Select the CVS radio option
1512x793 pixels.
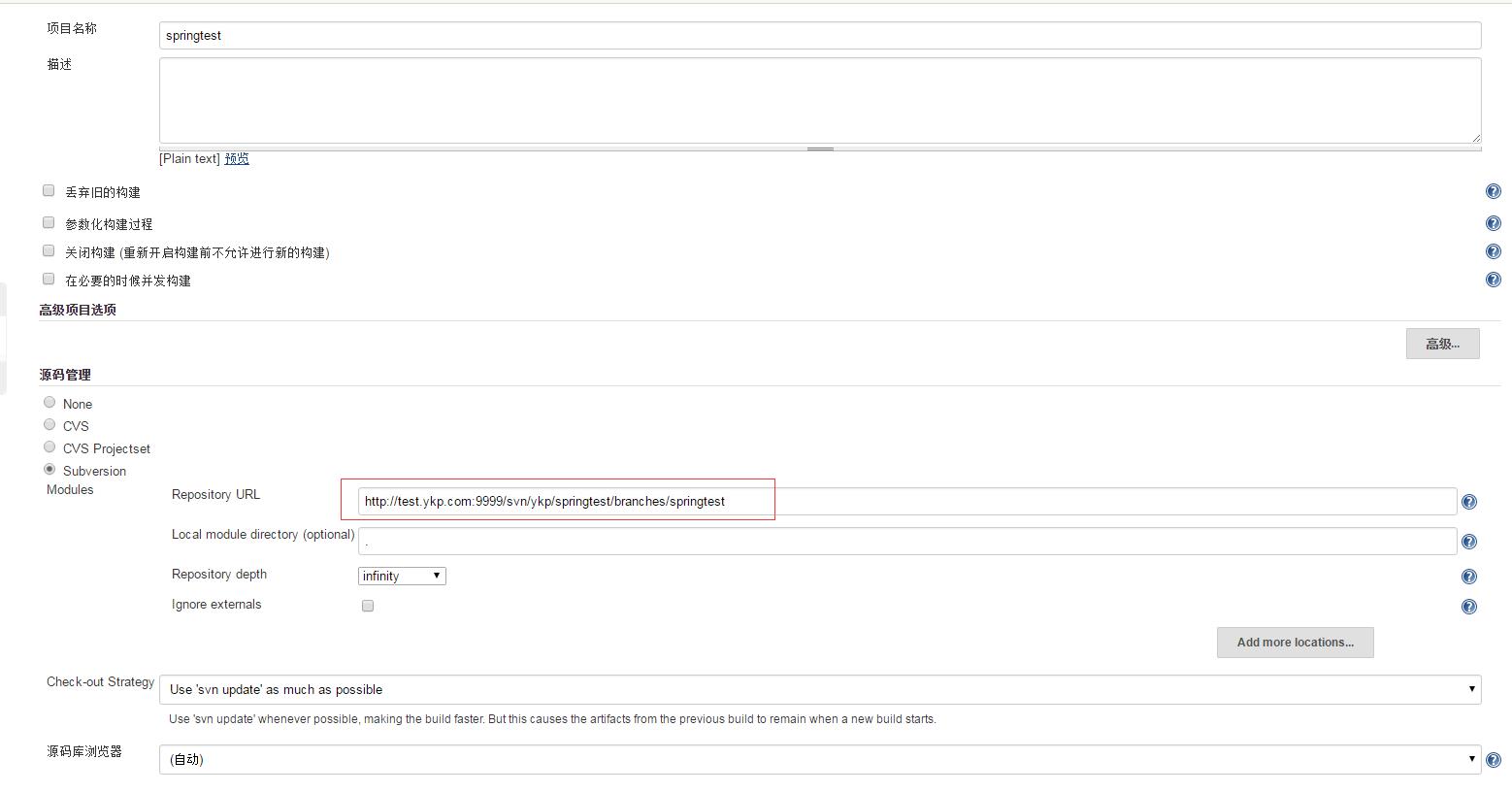pos(49,424)
